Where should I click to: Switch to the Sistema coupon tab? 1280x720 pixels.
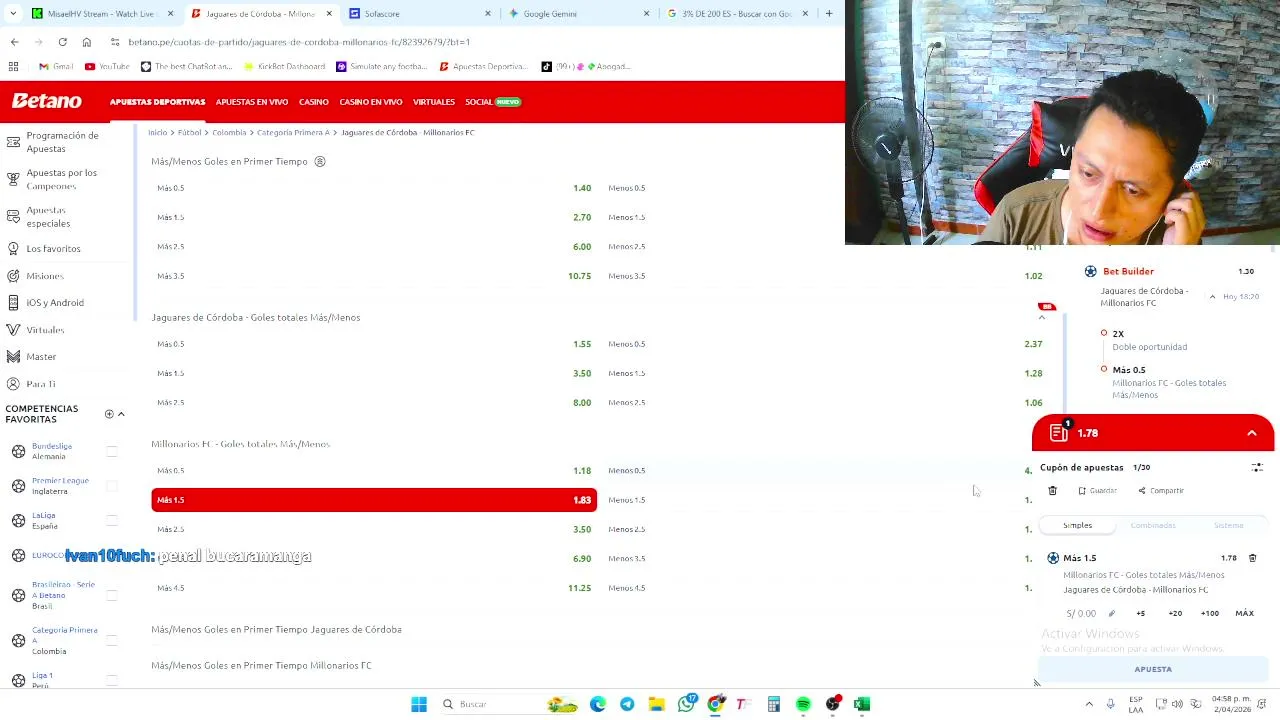click(x=1228, y=525)
